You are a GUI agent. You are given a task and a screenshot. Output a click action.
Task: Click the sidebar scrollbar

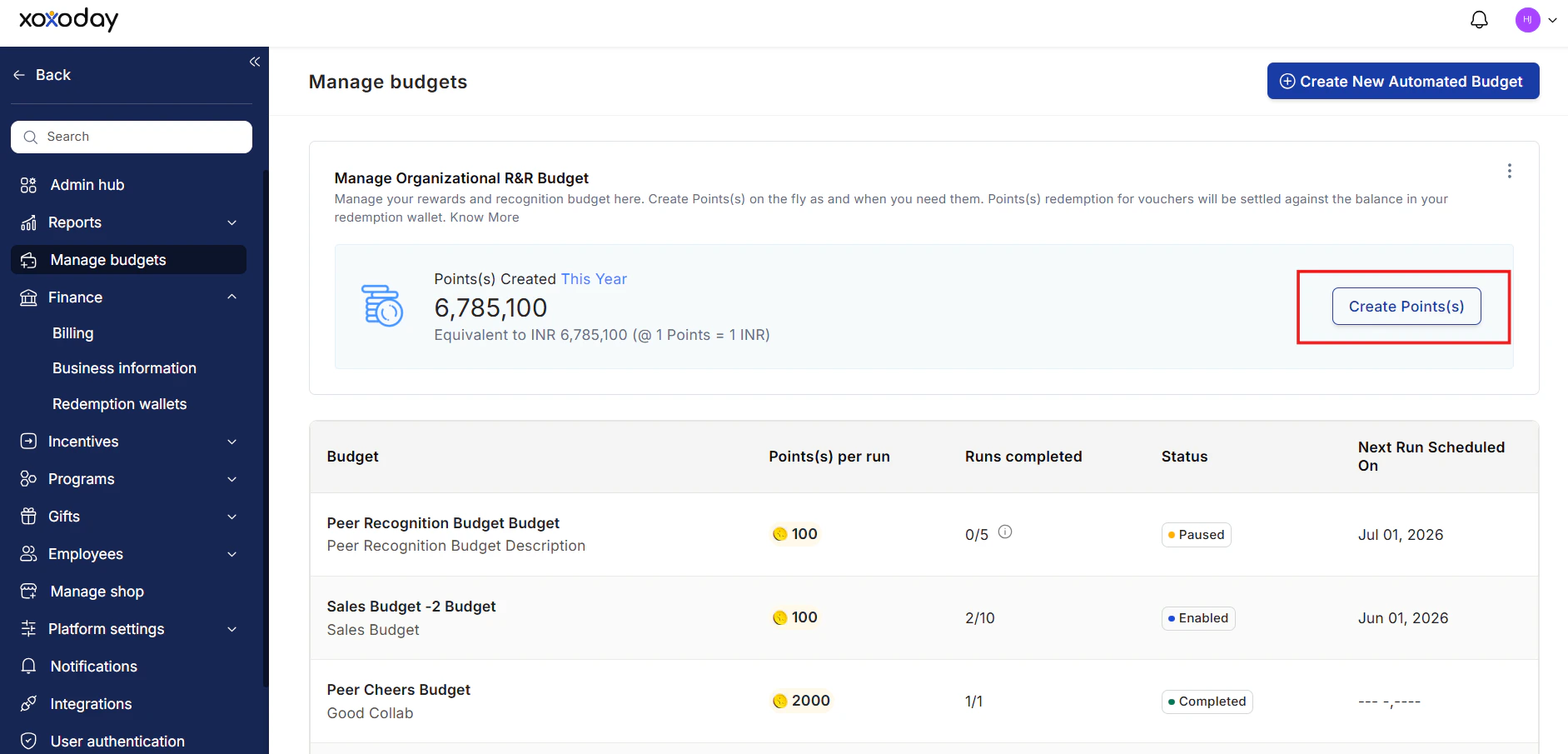(x=266, y=429)
